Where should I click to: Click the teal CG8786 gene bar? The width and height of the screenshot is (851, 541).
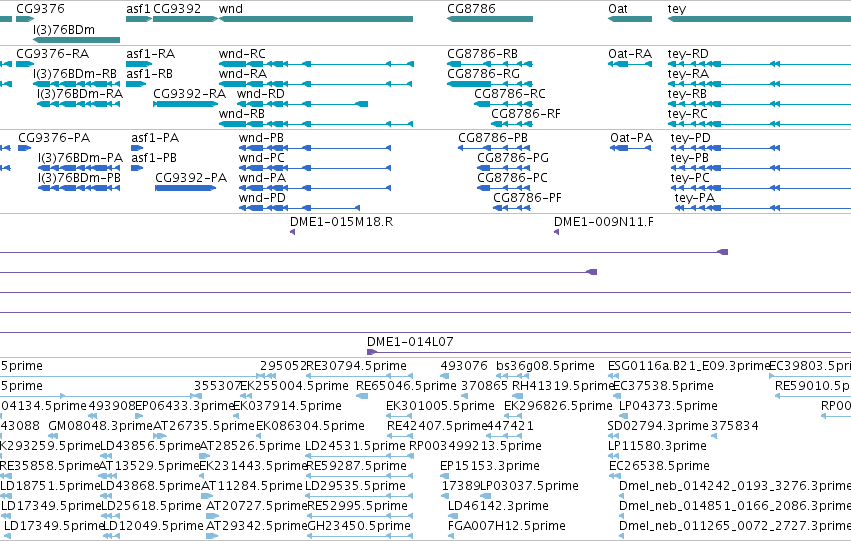(490, 19)
